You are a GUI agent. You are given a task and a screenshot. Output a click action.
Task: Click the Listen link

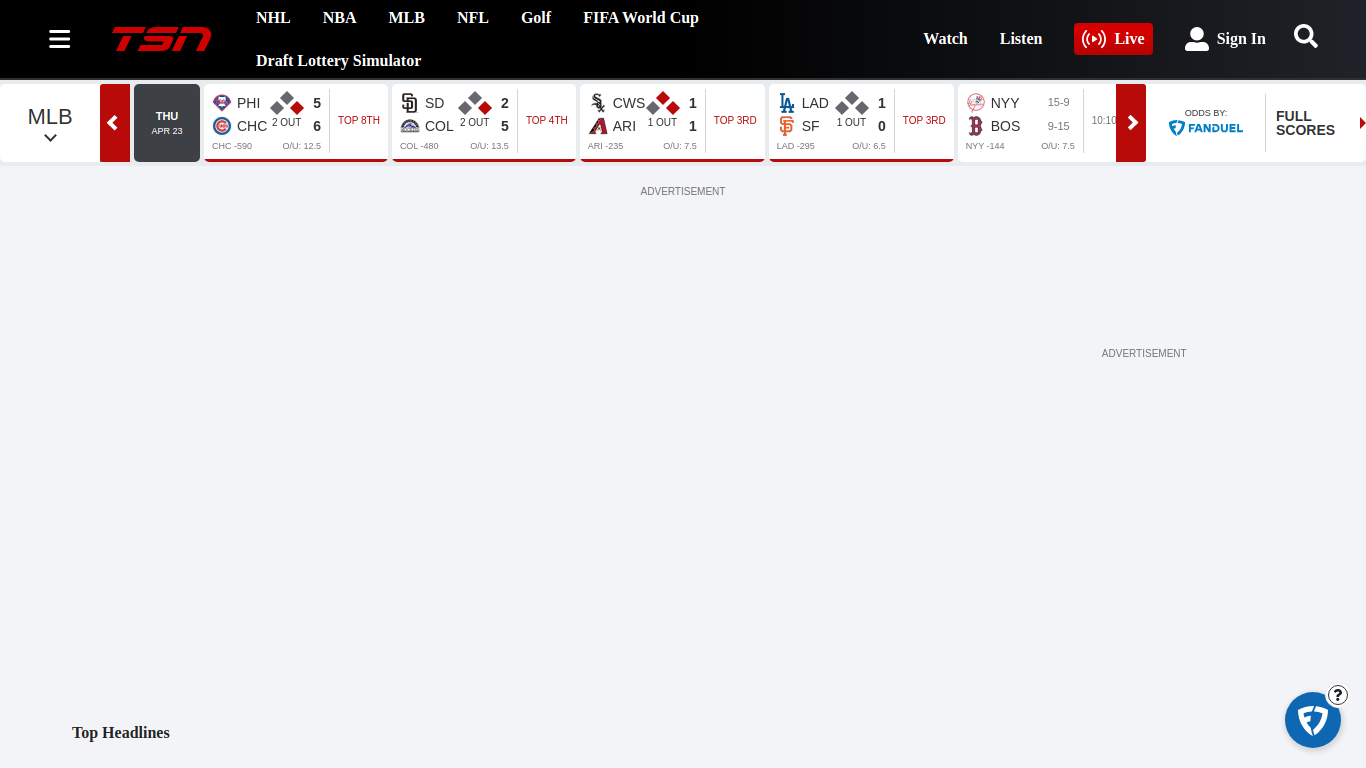(x=1021, y=39)
